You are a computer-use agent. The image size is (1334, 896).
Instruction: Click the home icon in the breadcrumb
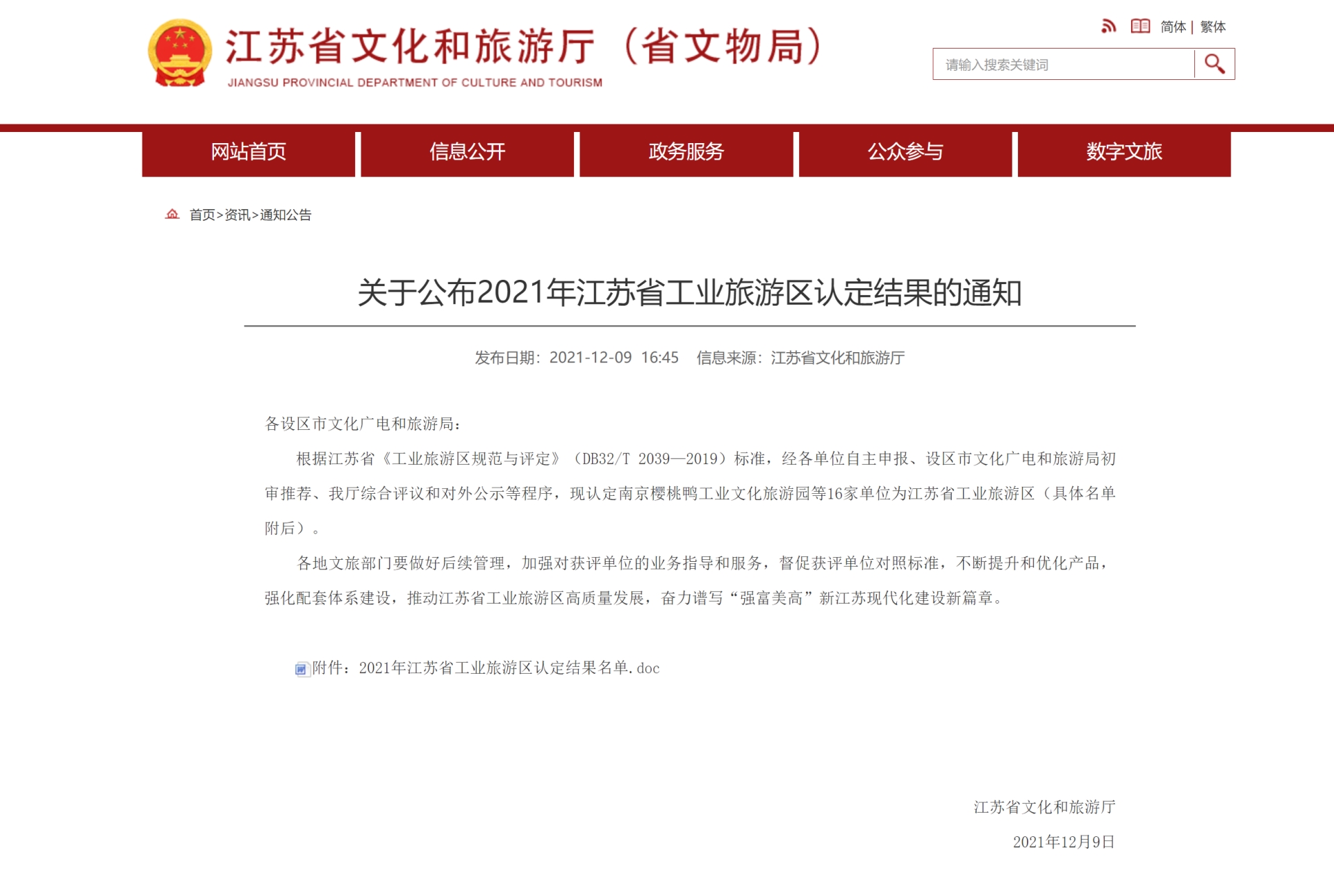click(172, 214)
